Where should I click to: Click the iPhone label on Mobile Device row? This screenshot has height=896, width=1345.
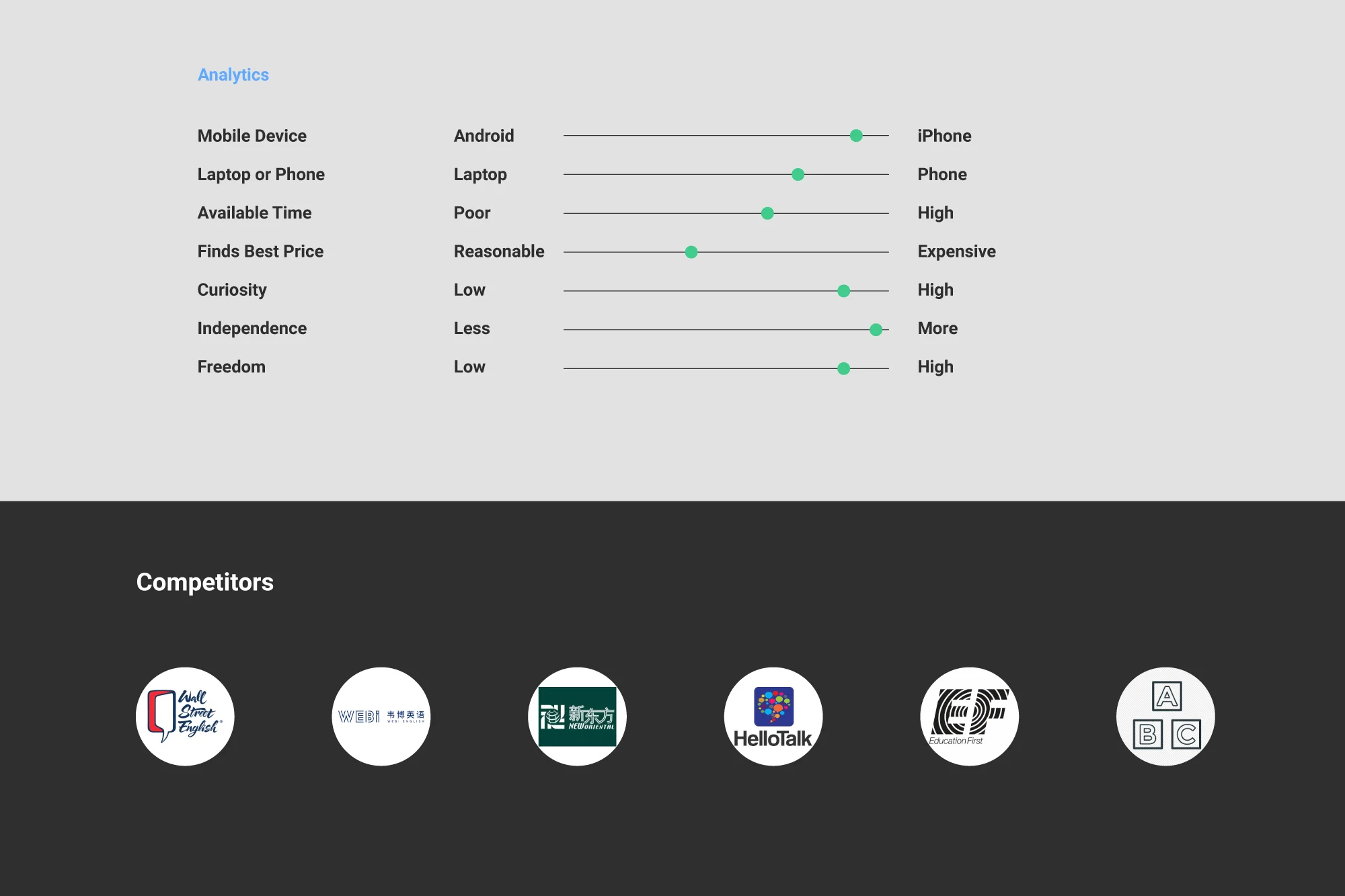click(944, 136)
